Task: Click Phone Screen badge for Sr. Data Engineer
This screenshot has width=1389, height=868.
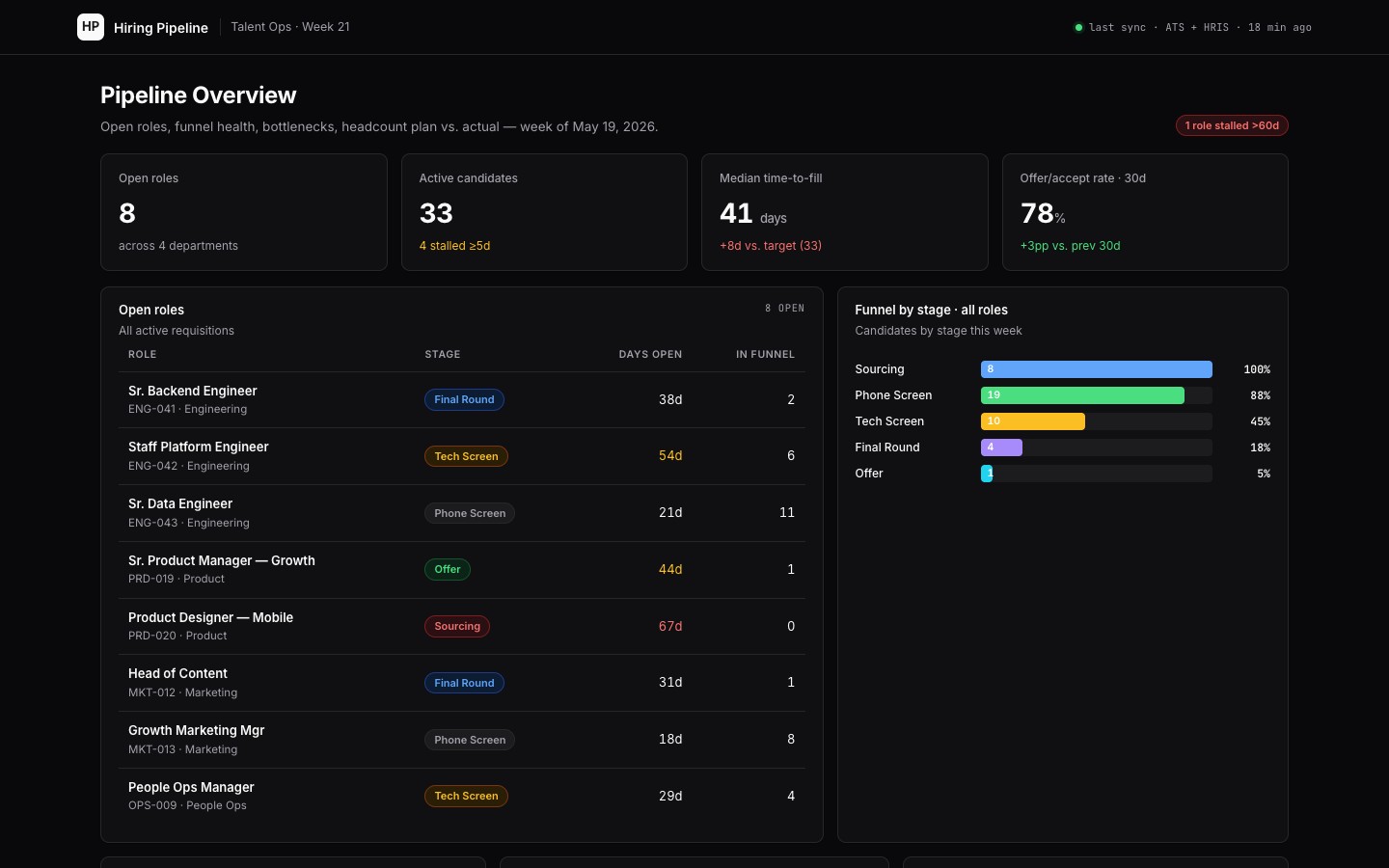Action: point(470,513)
